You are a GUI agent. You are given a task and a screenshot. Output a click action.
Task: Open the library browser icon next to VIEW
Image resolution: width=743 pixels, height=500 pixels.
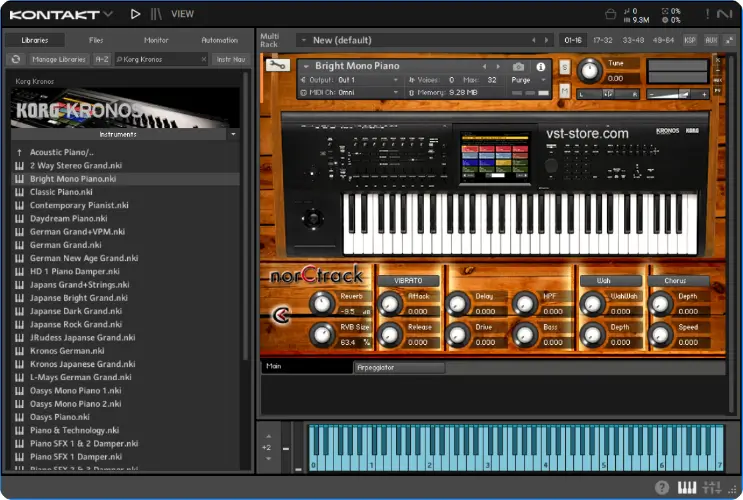[x=156, y=14]
